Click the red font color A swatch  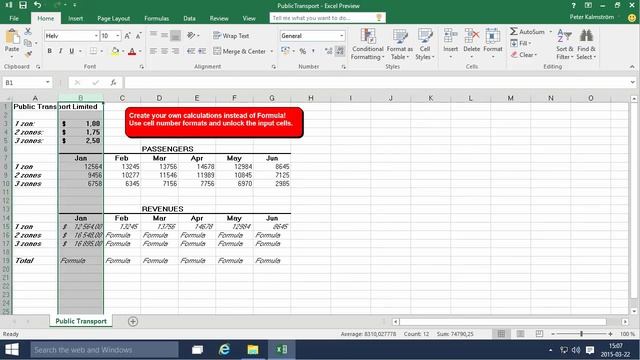coord(132,51)
